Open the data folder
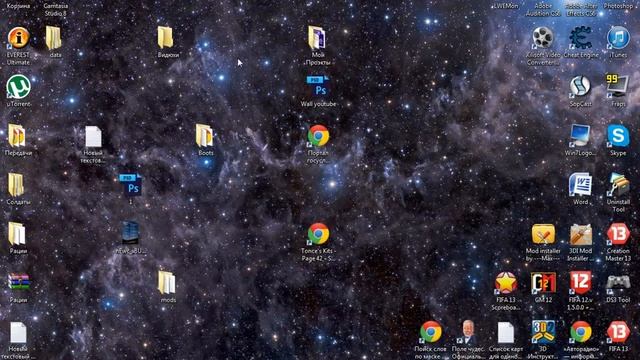 54,38
